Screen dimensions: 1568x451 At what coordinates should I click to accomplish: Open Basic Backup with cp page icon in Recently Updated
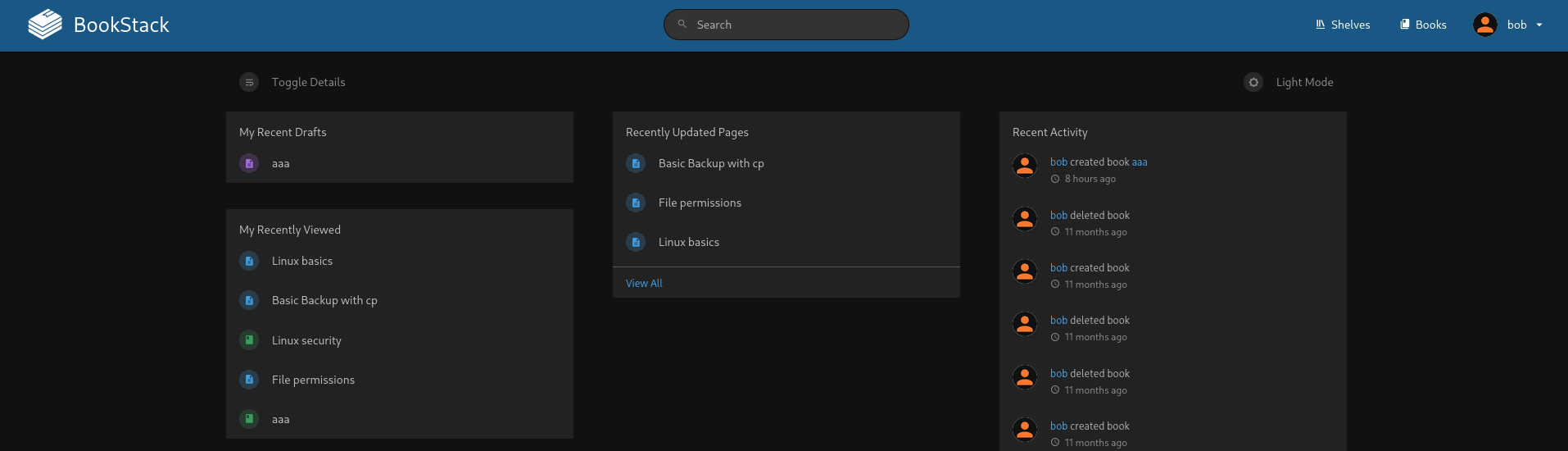click(x=636, y=163)
